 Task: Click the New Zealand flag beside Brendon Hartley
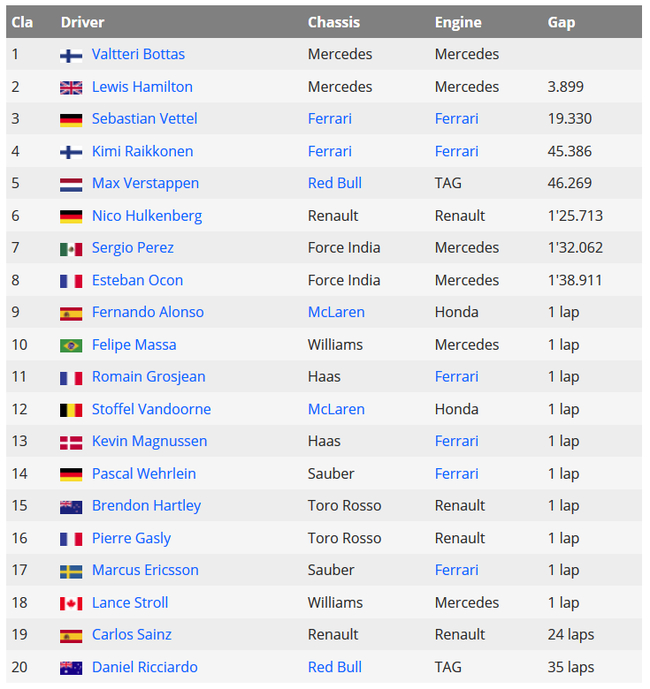pos(71,506)
